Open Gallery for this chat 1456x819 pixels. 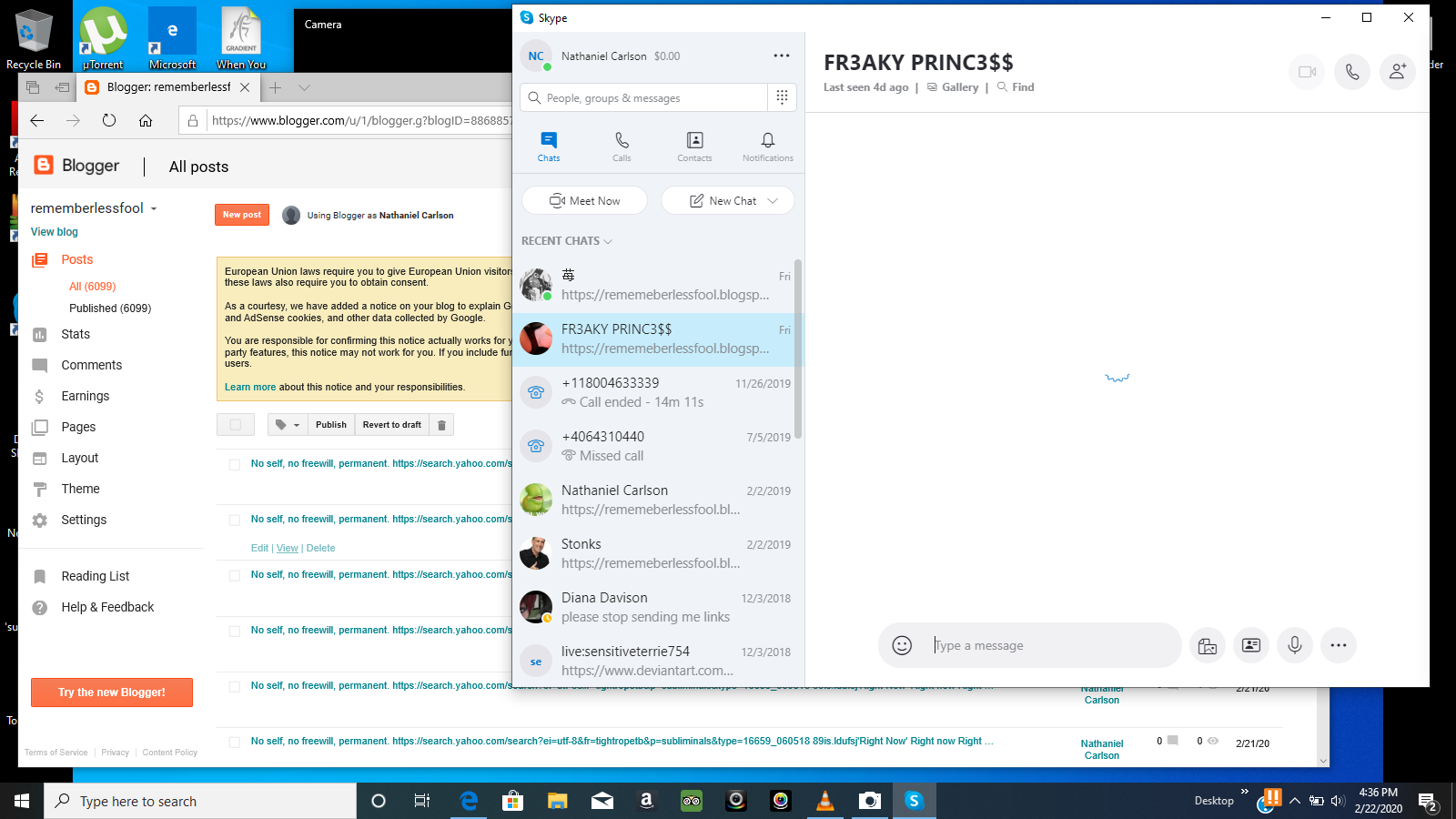point(953,87)
